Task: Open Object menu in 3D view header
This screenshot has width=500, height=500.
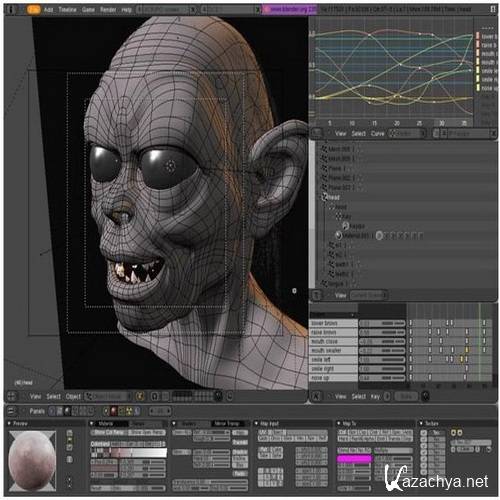Action: tap(73, 396)
